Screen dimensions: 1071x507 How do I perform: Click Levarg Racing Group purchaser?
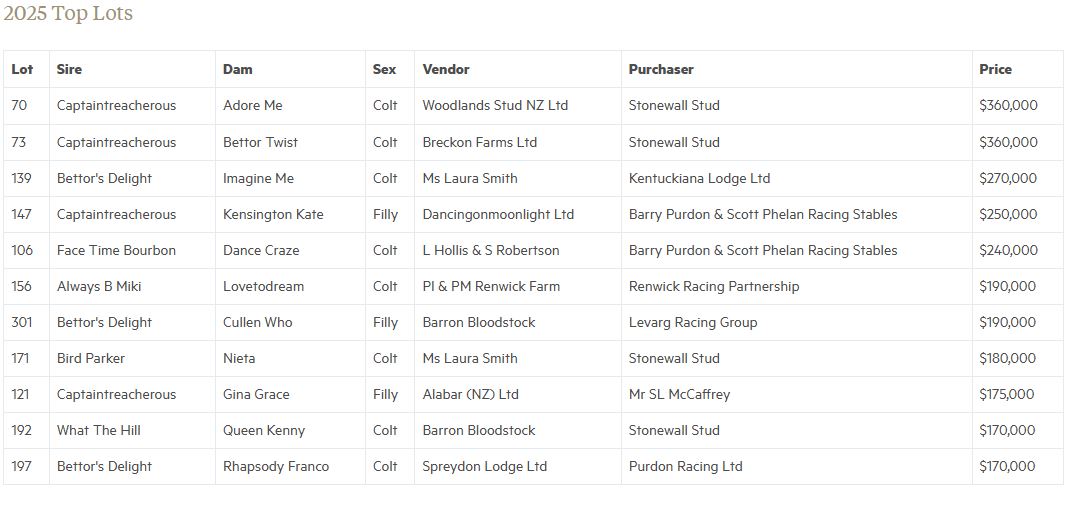pyautogui.click(x=693, y=322)
